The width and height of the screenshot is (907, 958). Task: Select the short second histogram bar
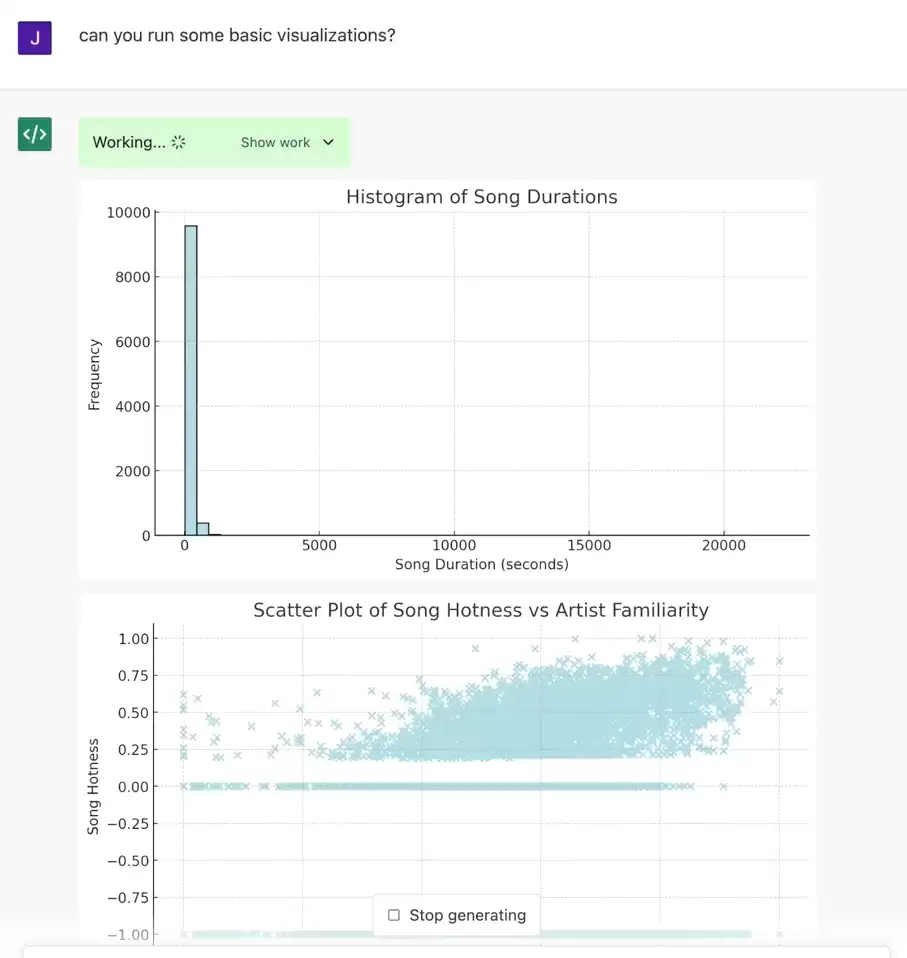tap(203, 529)
